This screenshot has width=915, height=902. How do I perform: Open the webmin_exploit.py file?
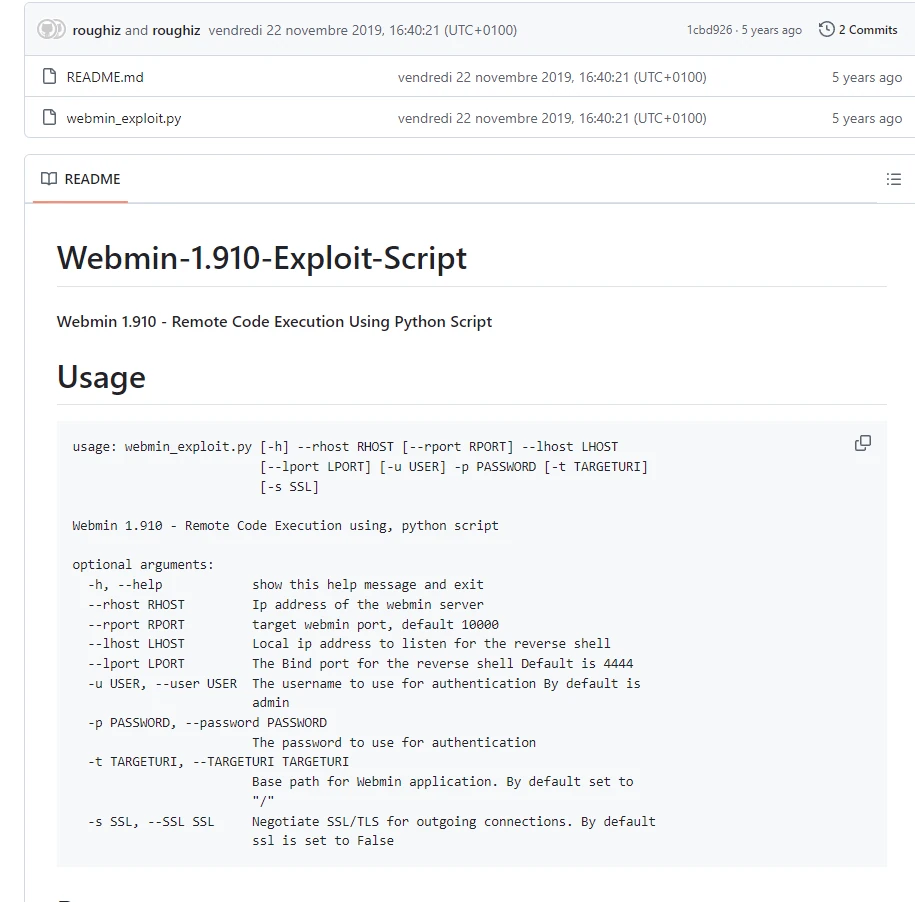(124, 118)
